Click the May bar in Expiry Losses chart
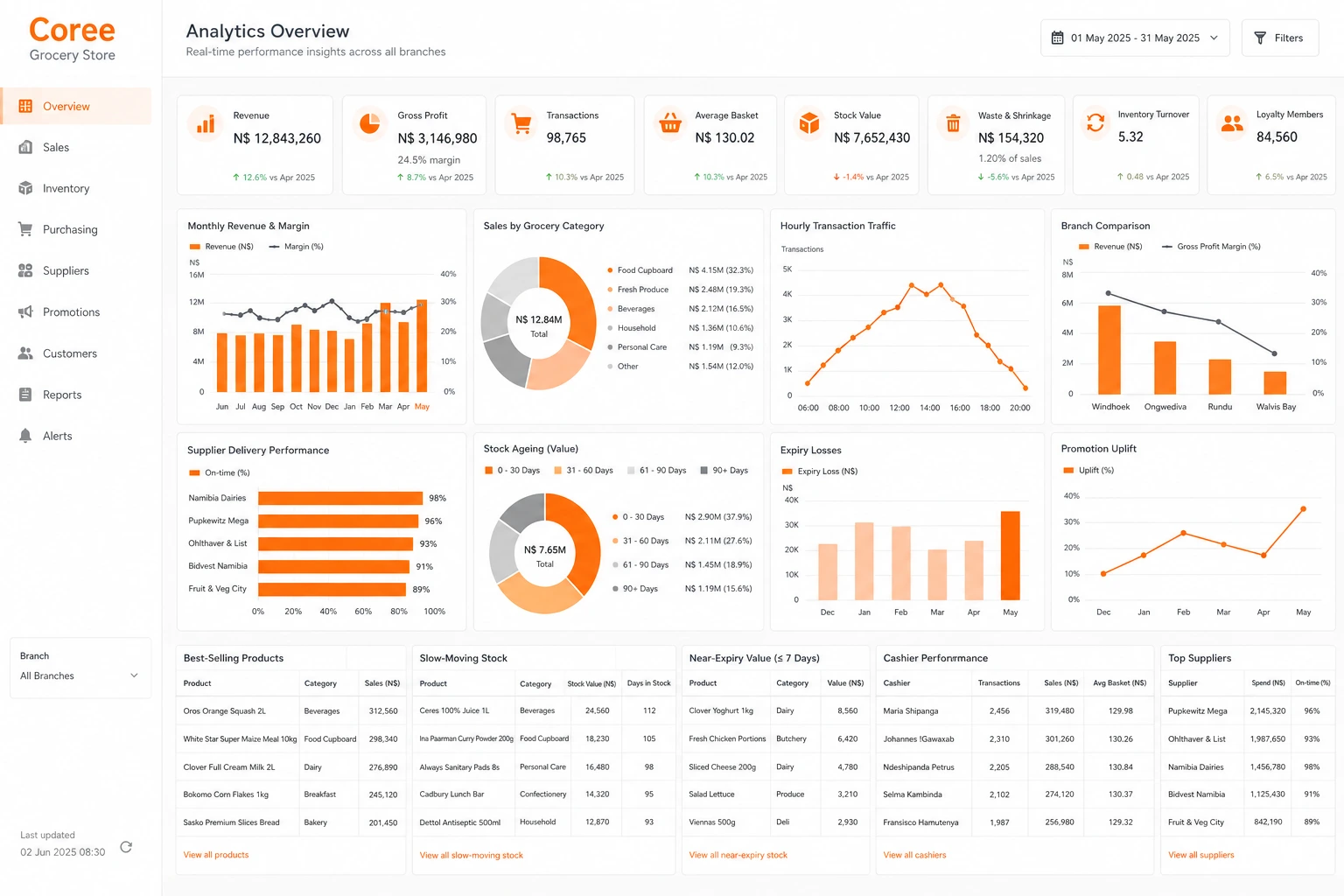Image resolution: width=1344 pixels, height=896 pixels. (x=1010, y=556)
